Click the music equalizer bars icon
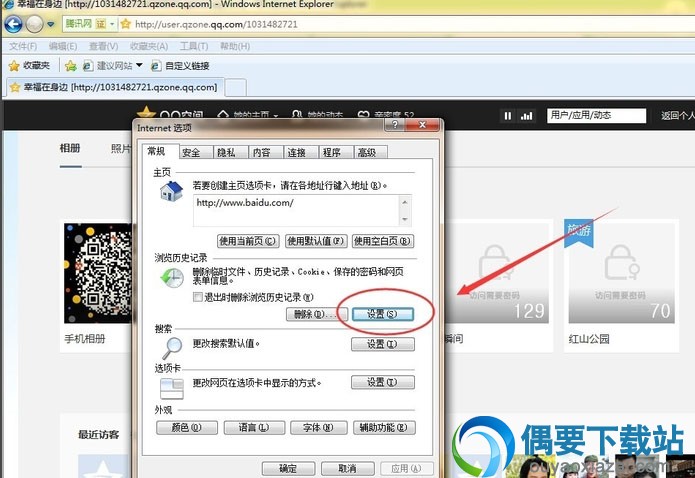This screenshot has height=478, width=695. click(527, 116)
